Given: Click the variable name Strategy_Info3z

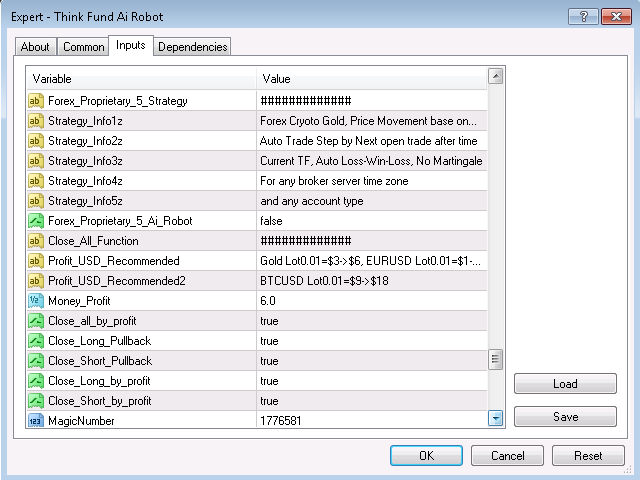Looking at the screenshot, I should 85,161.
